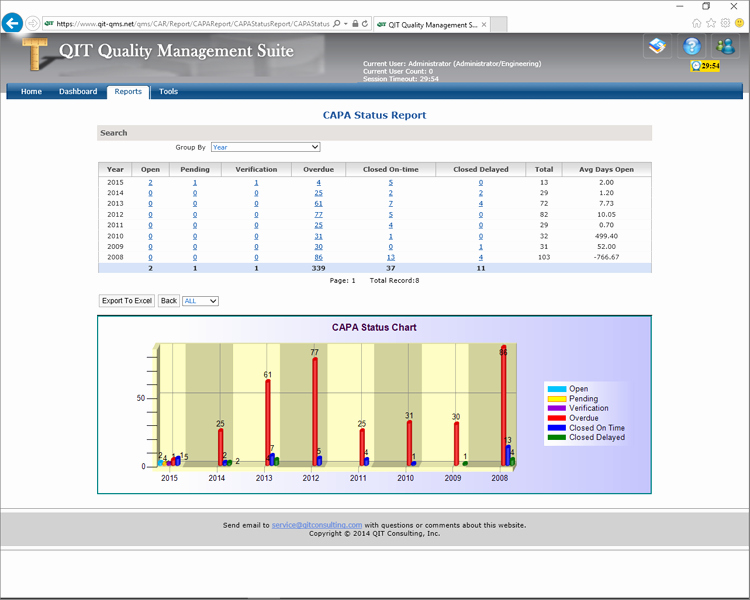
Task: Click the address bar URL field
Action: coord(193,23)
